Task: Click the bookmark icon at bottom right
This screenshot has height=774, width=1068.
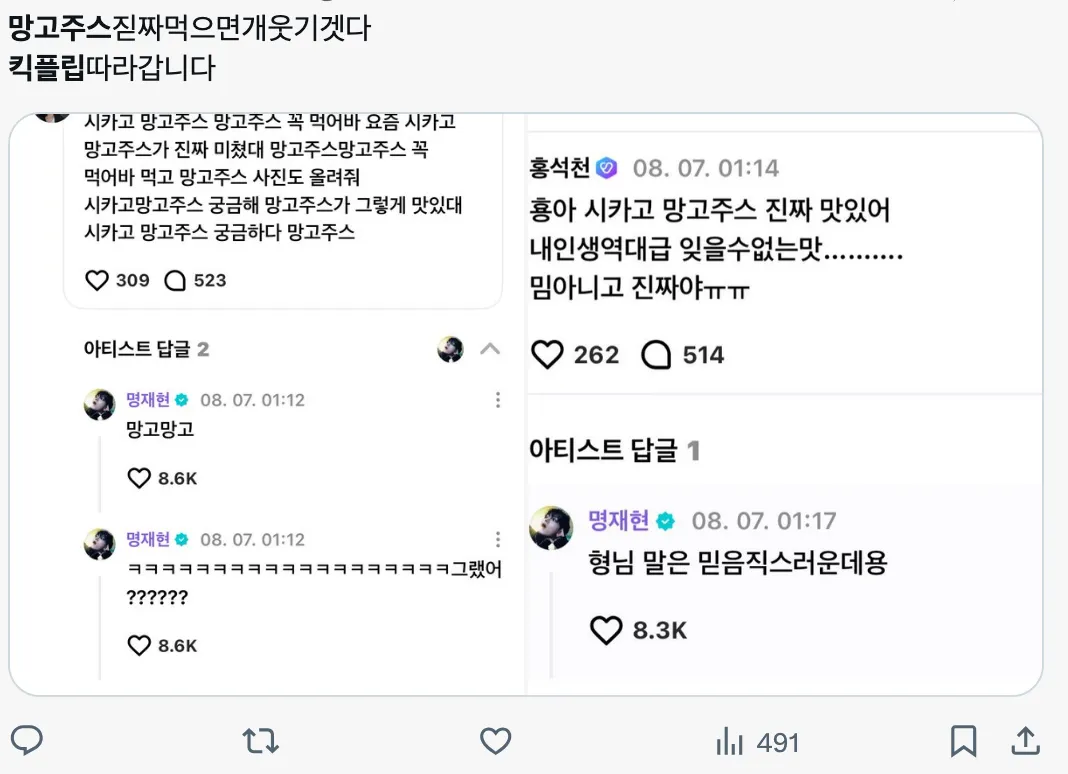Action: click(x=963, y=741)
